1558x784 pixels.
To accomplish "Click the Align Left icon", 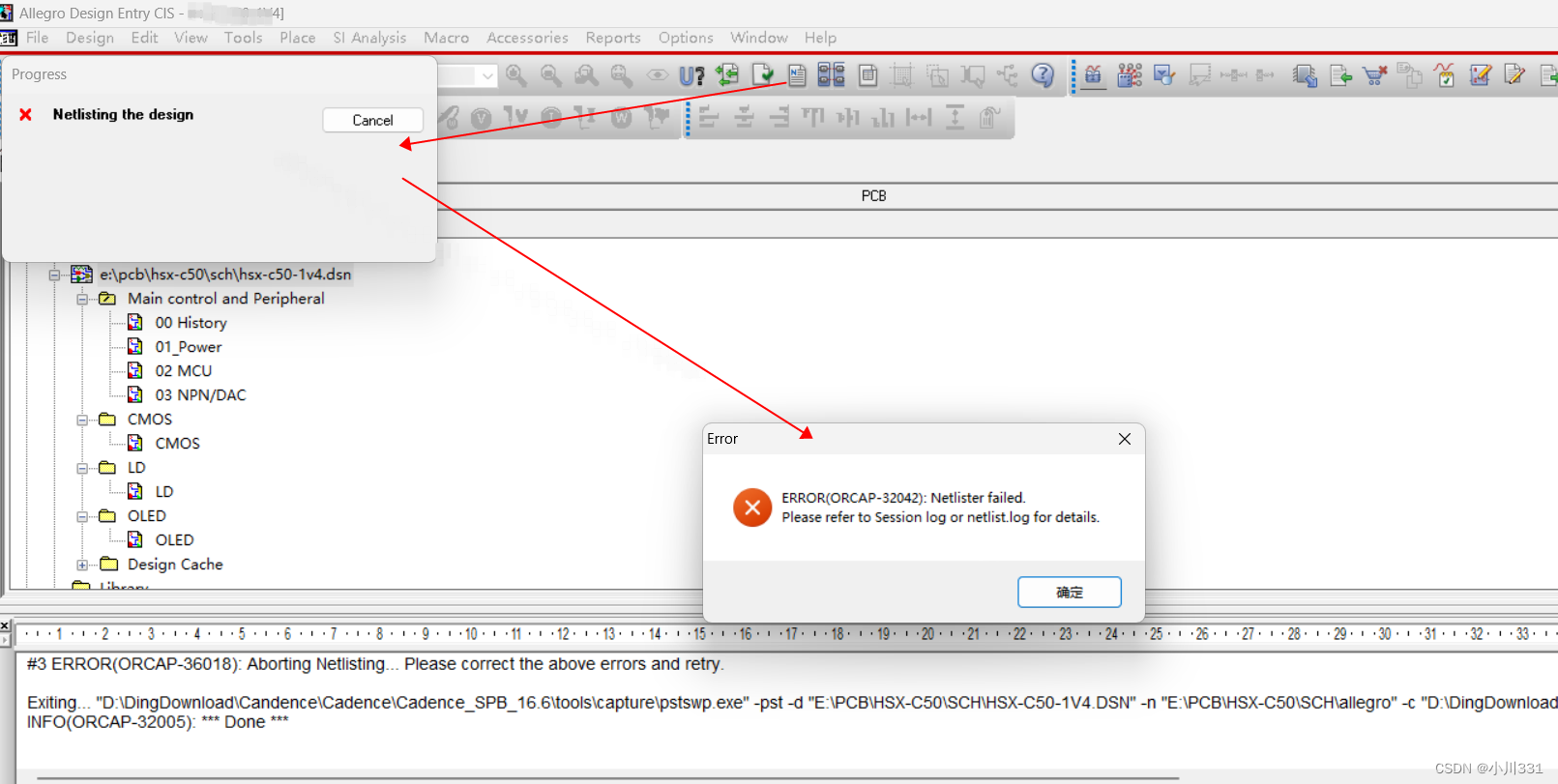I will (709, 118).
